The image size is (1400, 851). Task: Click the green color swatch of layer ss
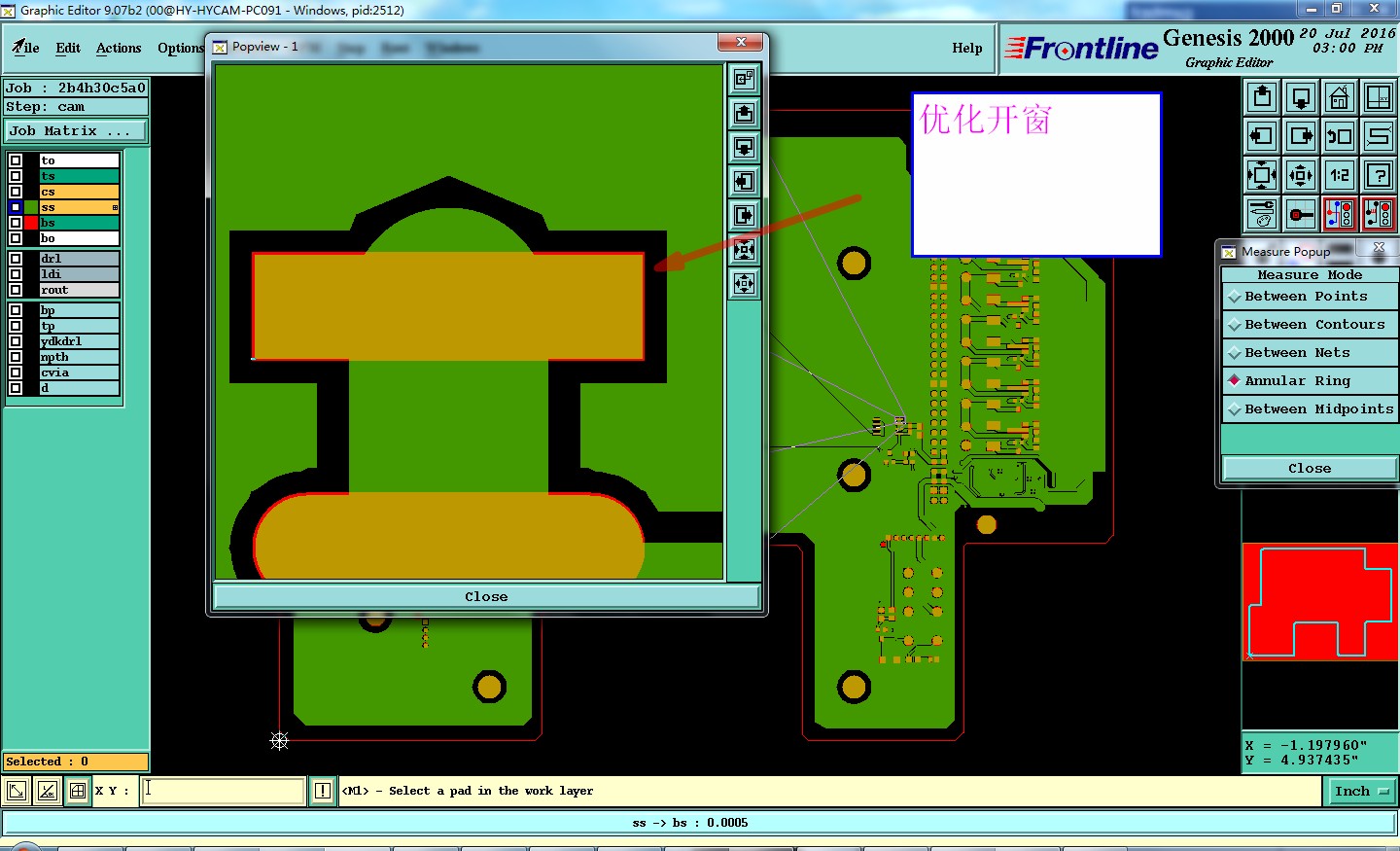tap(31, 207)
